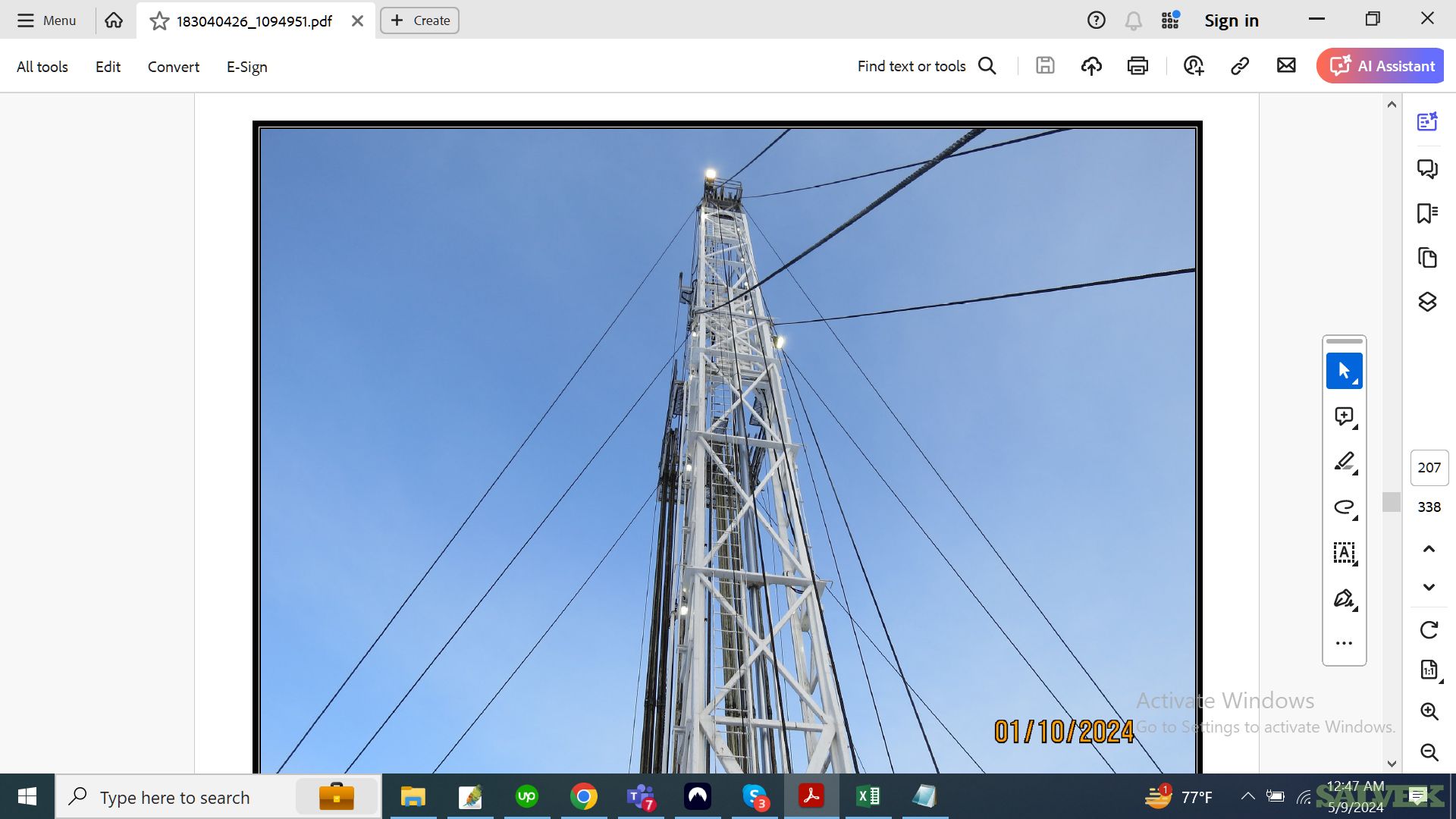1456x819 pixels.
Task: Open Excel from the taskbar
Action: tap(868, 796)
